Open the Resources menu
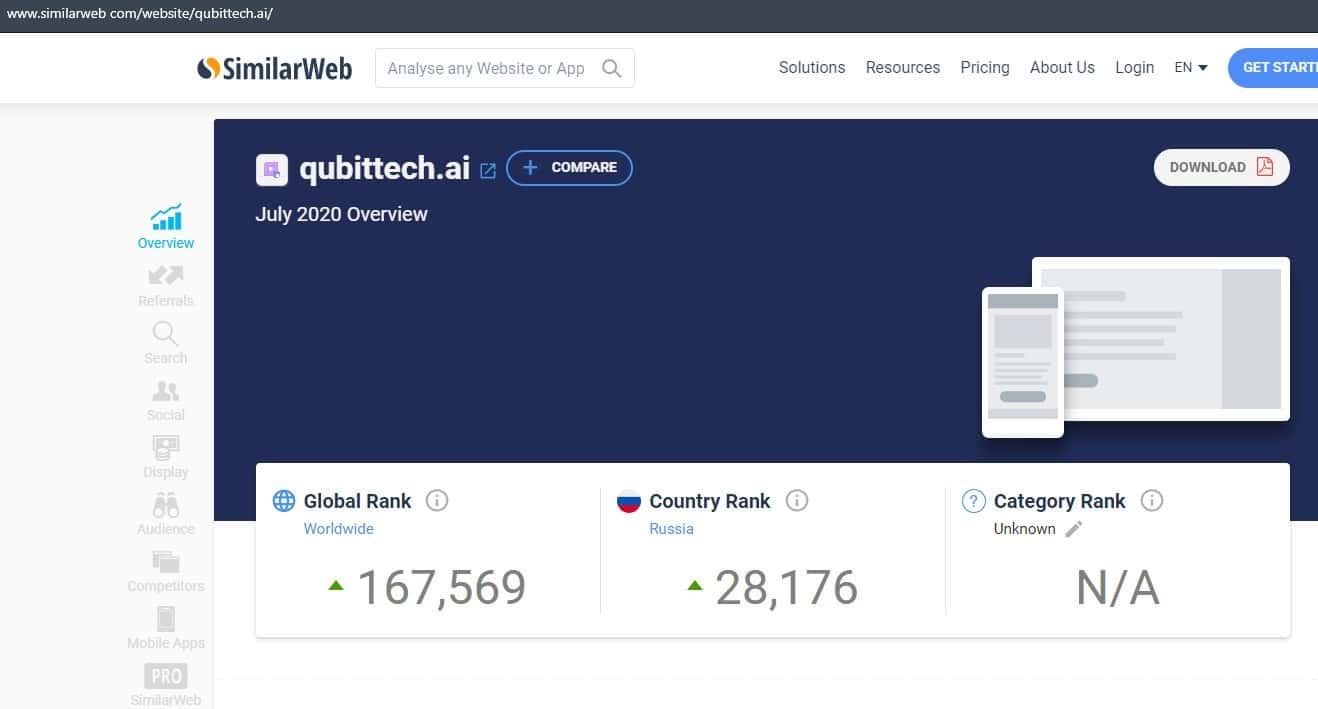Viewport: 1318px width, 709px height. [x=903, y=68]
